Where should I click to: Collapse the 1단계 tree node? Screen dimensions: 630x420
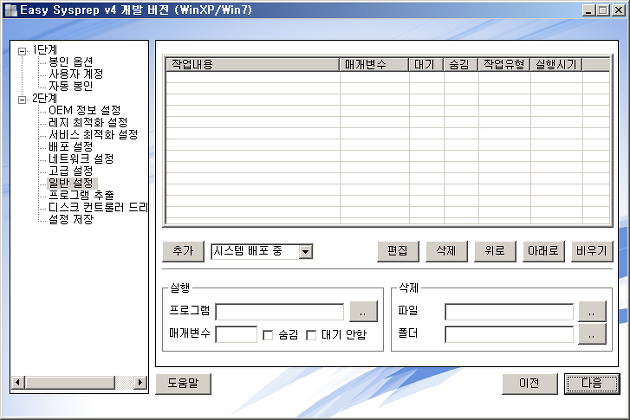22,51
